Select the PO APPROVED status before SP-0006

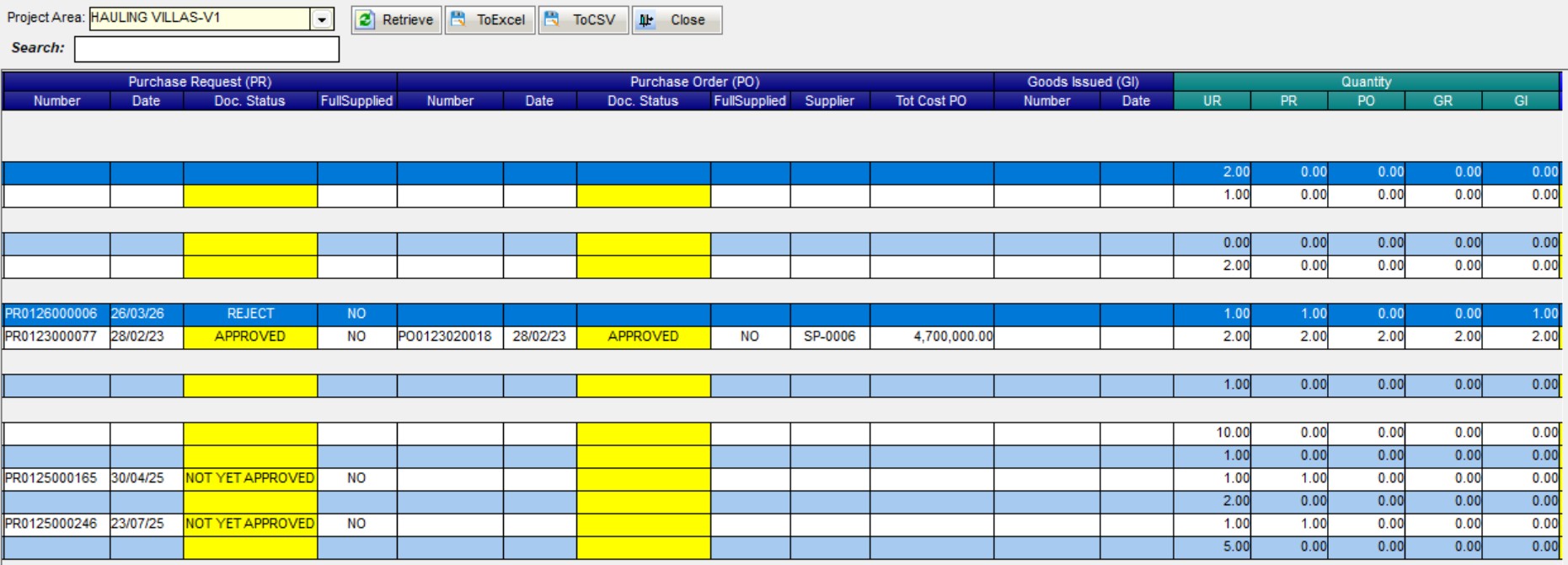(x=644, y=336)
